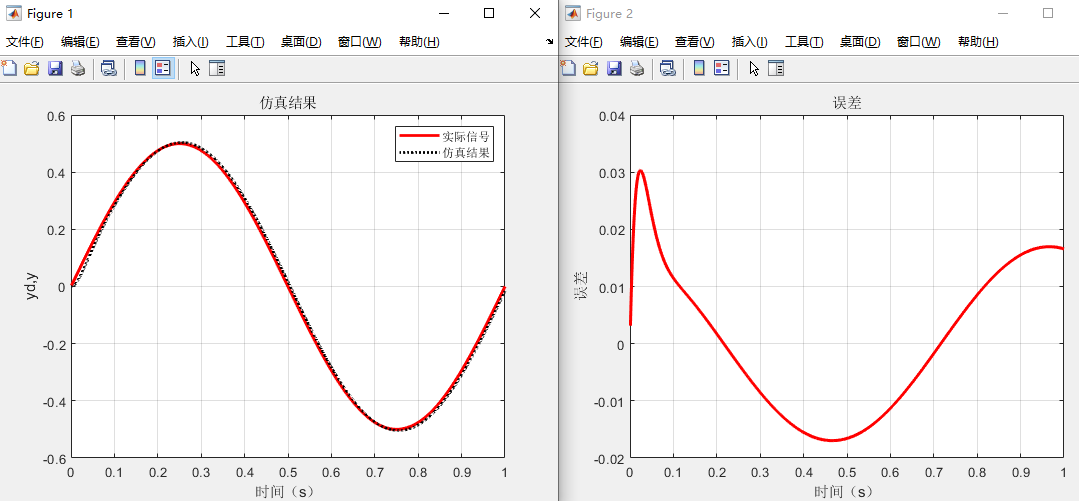Click y-tick 0.04 in Figure 2
This screenshot has height=501, width=1079.
(612, 116)
